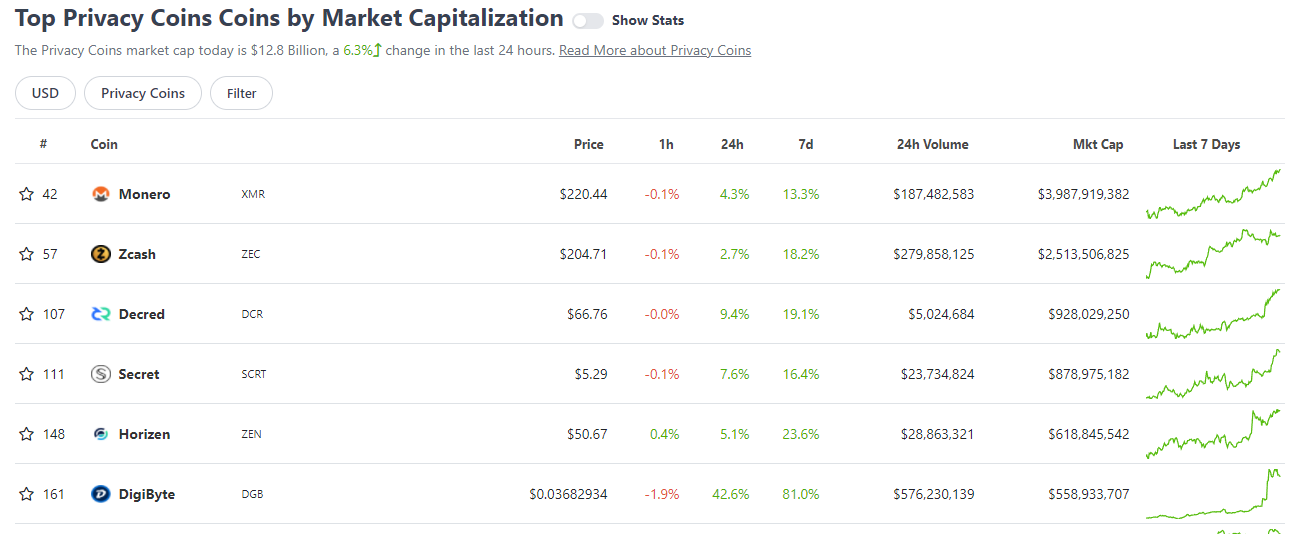Image resolution: width=1309 pixels, height=534 pixels.
Task: Toggle the favorite star for DigiByte
Action: (26, 494)
